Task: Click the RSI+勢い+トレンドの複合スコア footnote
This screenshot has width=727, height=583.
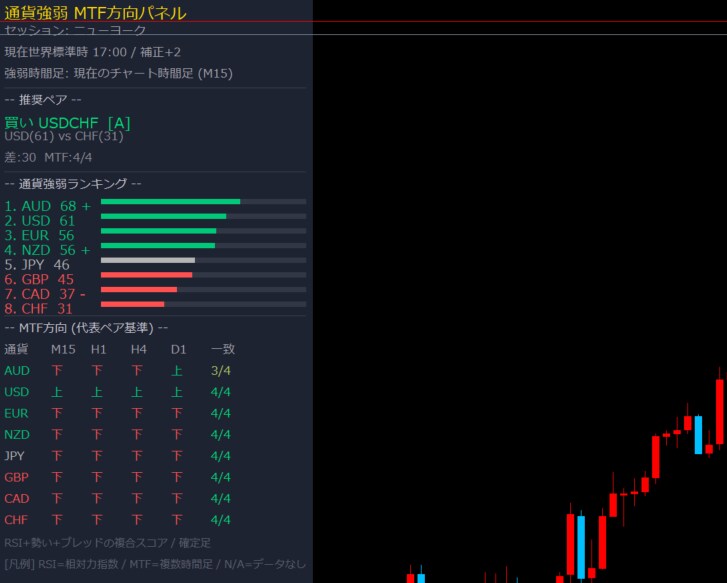Action: click(107, 543)
